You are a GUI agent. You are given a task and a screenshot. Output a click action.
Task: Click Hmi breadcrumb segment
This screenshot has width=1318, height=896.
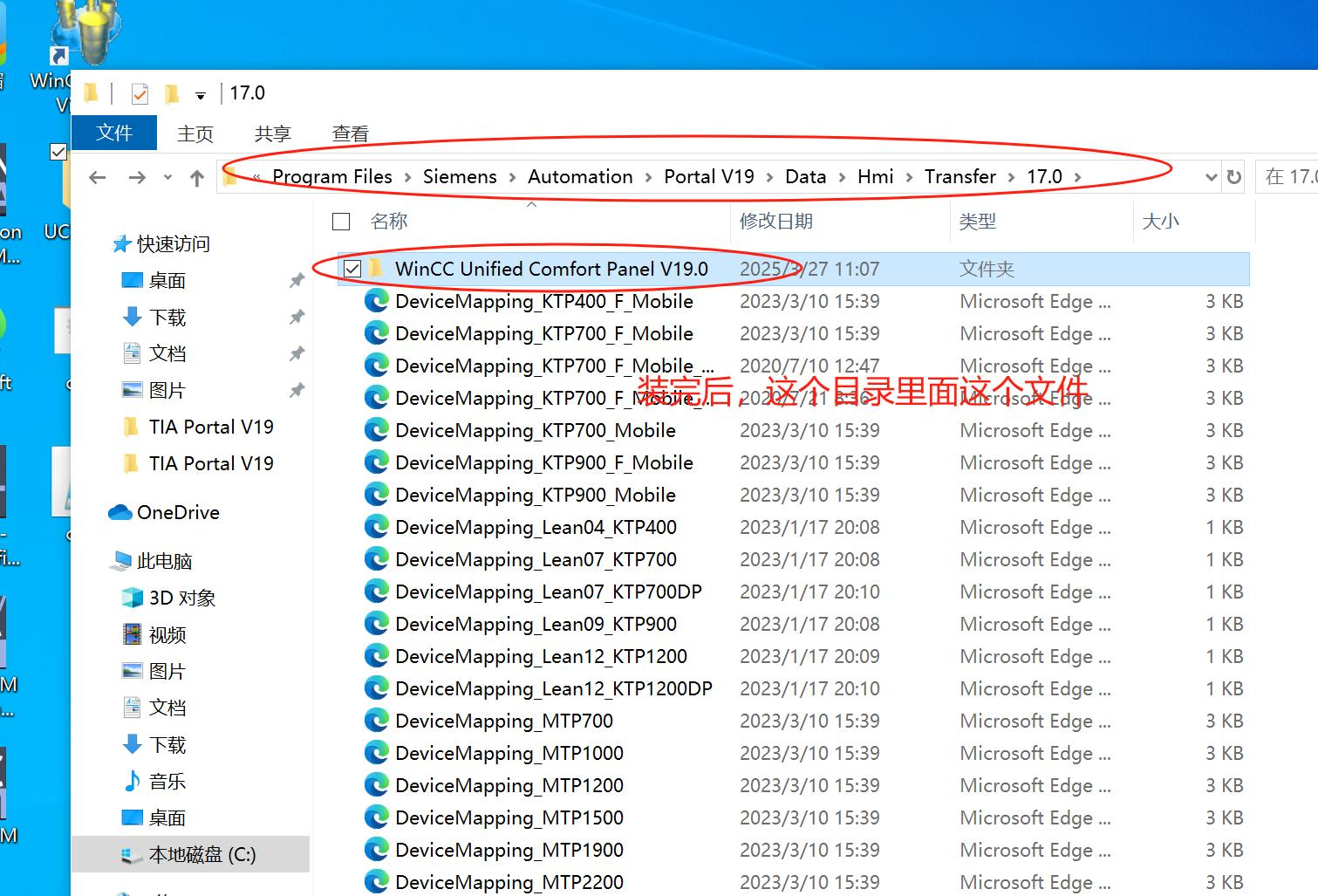pyautogui.click(x=875, y=176)
